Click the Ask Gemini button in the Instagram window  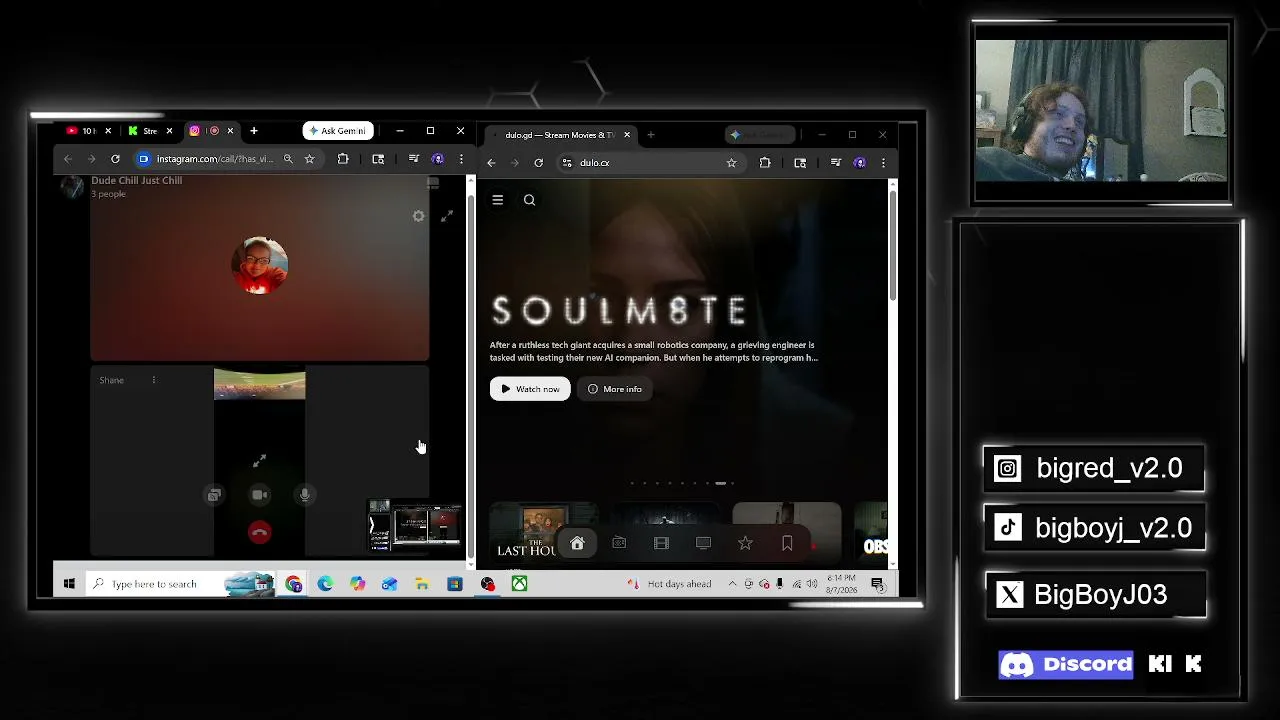(x=337, y=131)
